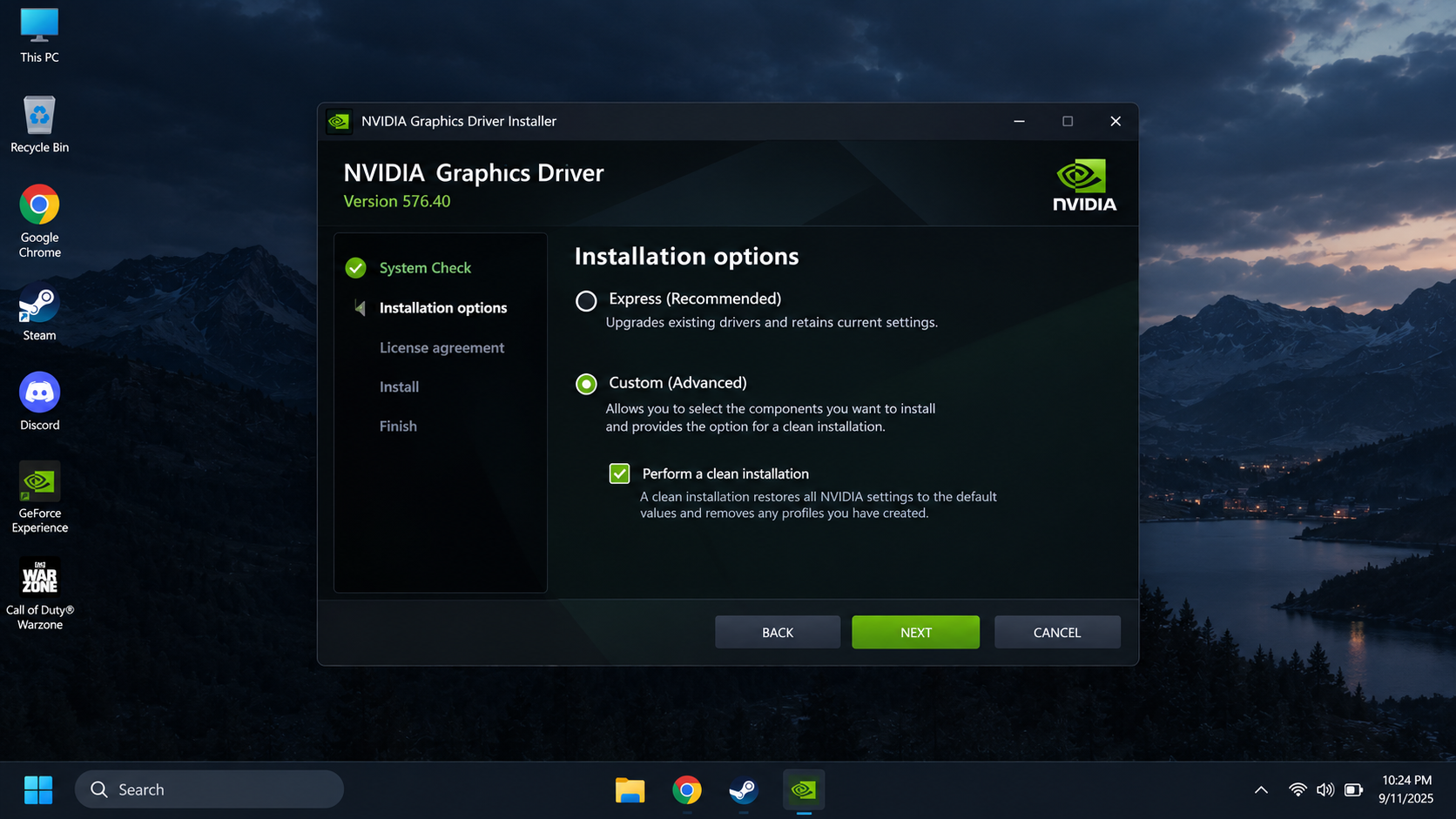Select Finish step in sidebar
The width and height of the screenshot is (1456, 819).
pyautogui.click(x=398, y=426)
